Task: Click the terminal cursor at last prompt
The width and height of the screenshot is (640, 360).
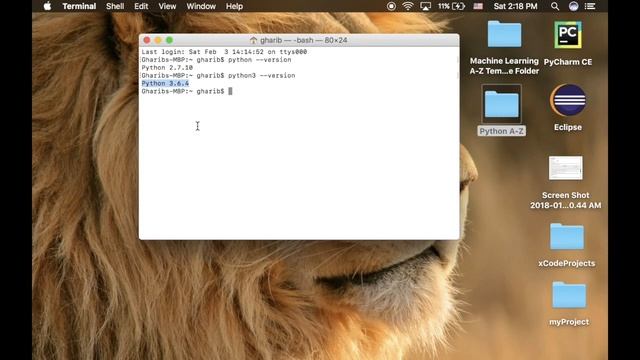Action: (x=230, y=91)
